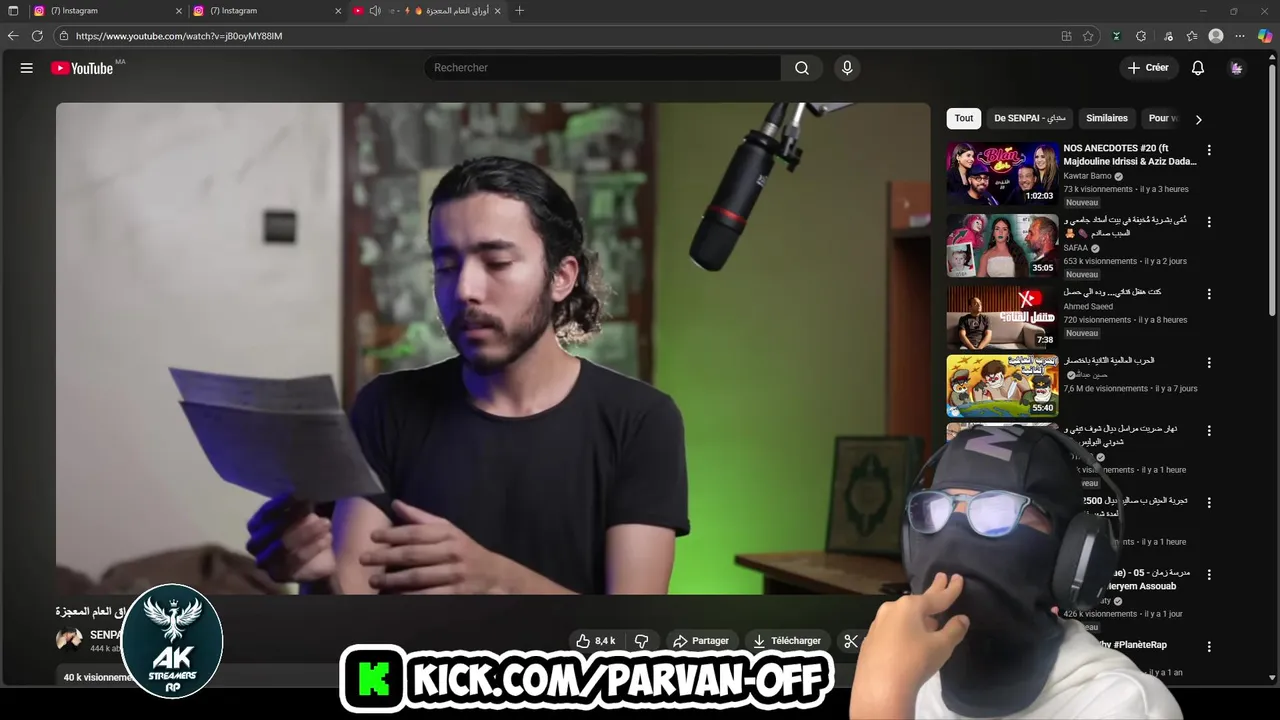Image resolution: width=1280 pixels, height=720 pixels.
Task: Open options for the fifth suggested video
Action: click(x=1209, y=430)
